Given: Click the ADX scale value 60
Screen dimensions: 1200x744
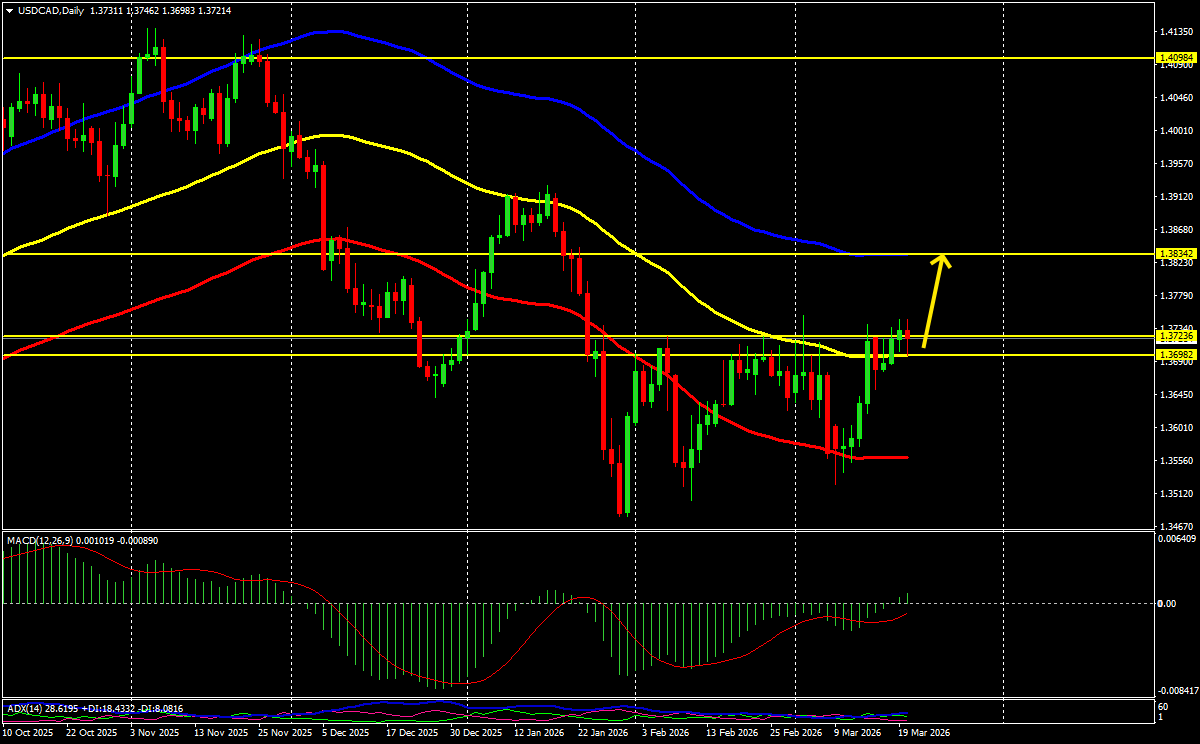Looking at the screenshot, I should pyautogui.click(x=1161, y=707).
